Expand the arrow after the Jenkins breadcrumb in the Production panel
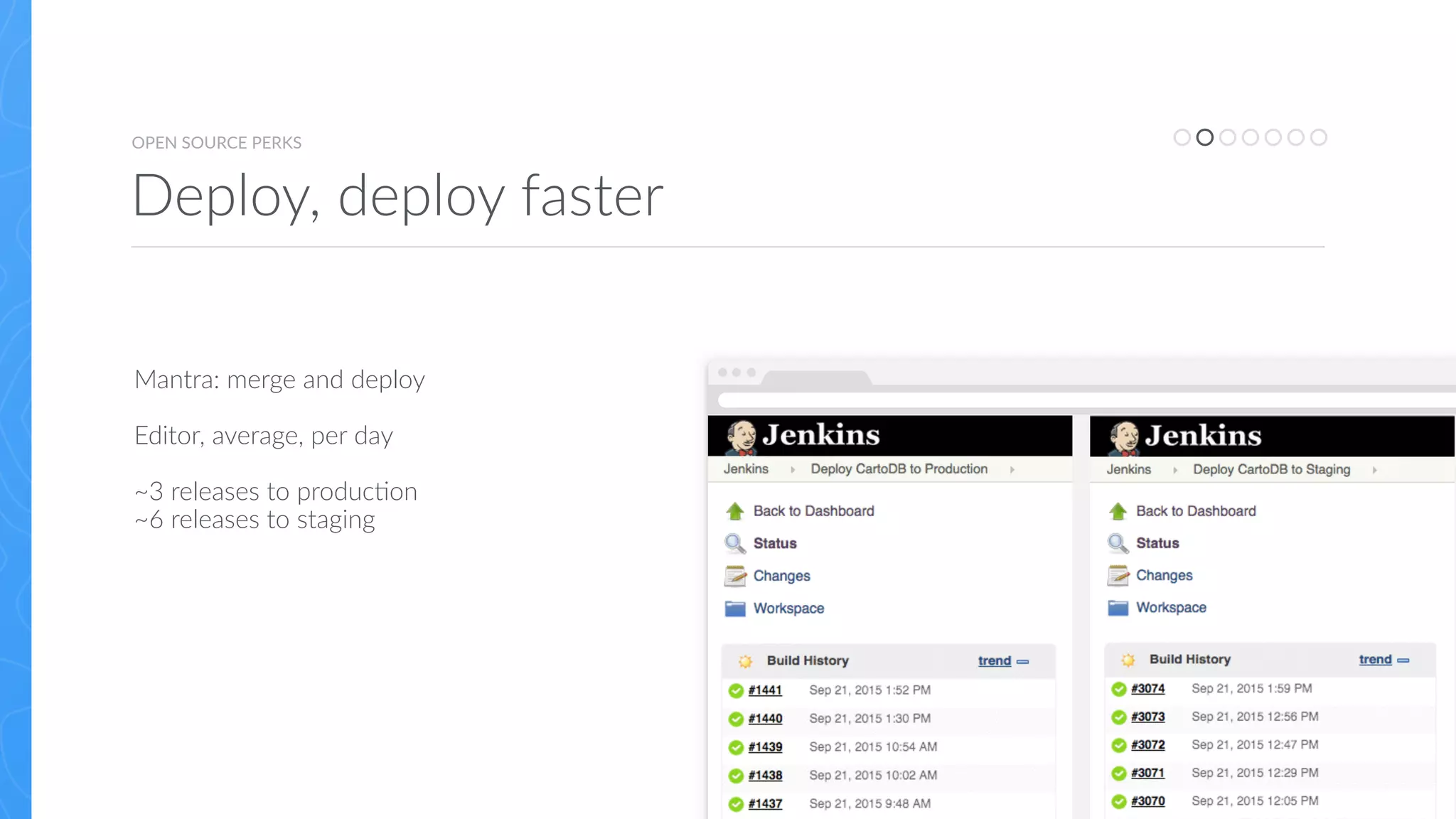The height and width of the screenshot is (819, 1456). tap(793, 470)
